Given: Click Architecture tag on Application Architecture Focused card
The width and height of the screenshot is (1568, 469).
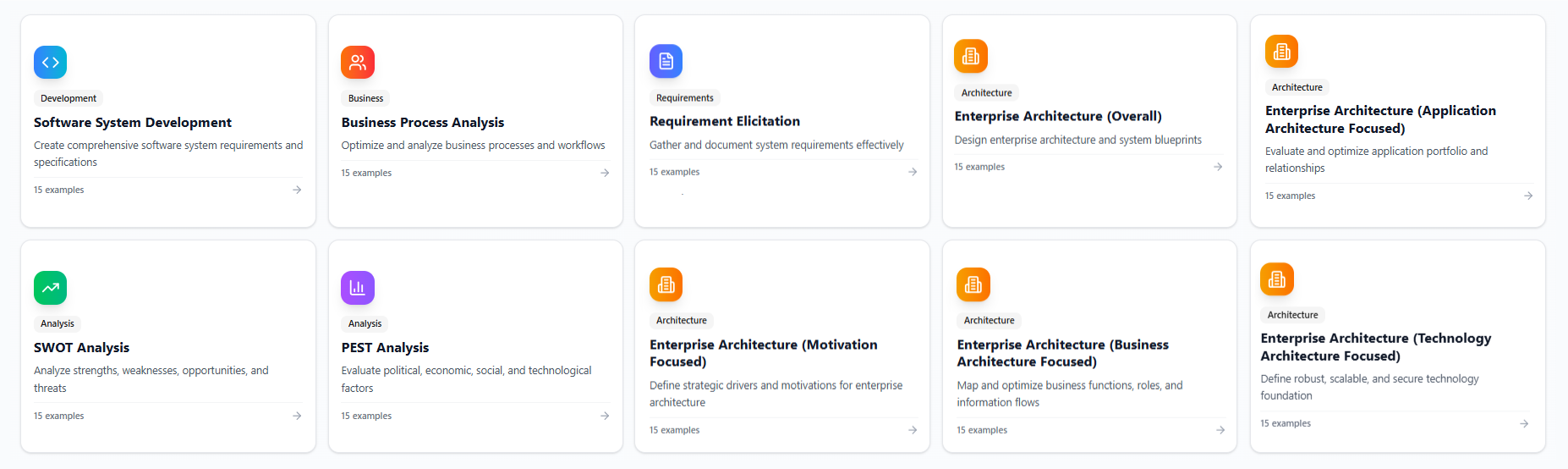Looking at the screenshot, I should coord(1297,87).
